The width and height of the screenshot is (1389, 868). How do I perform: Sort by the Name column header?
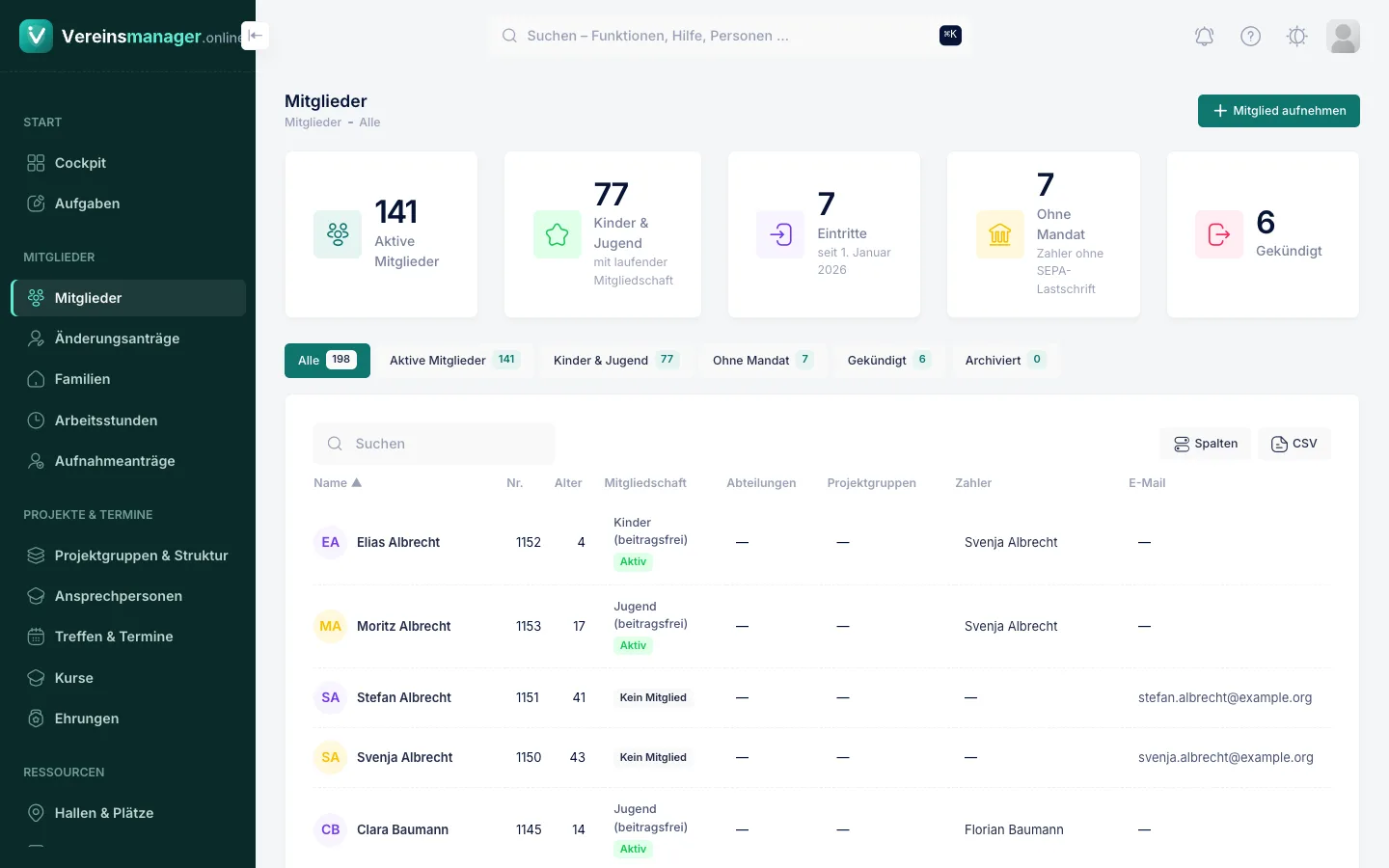[x=338, y=483]
